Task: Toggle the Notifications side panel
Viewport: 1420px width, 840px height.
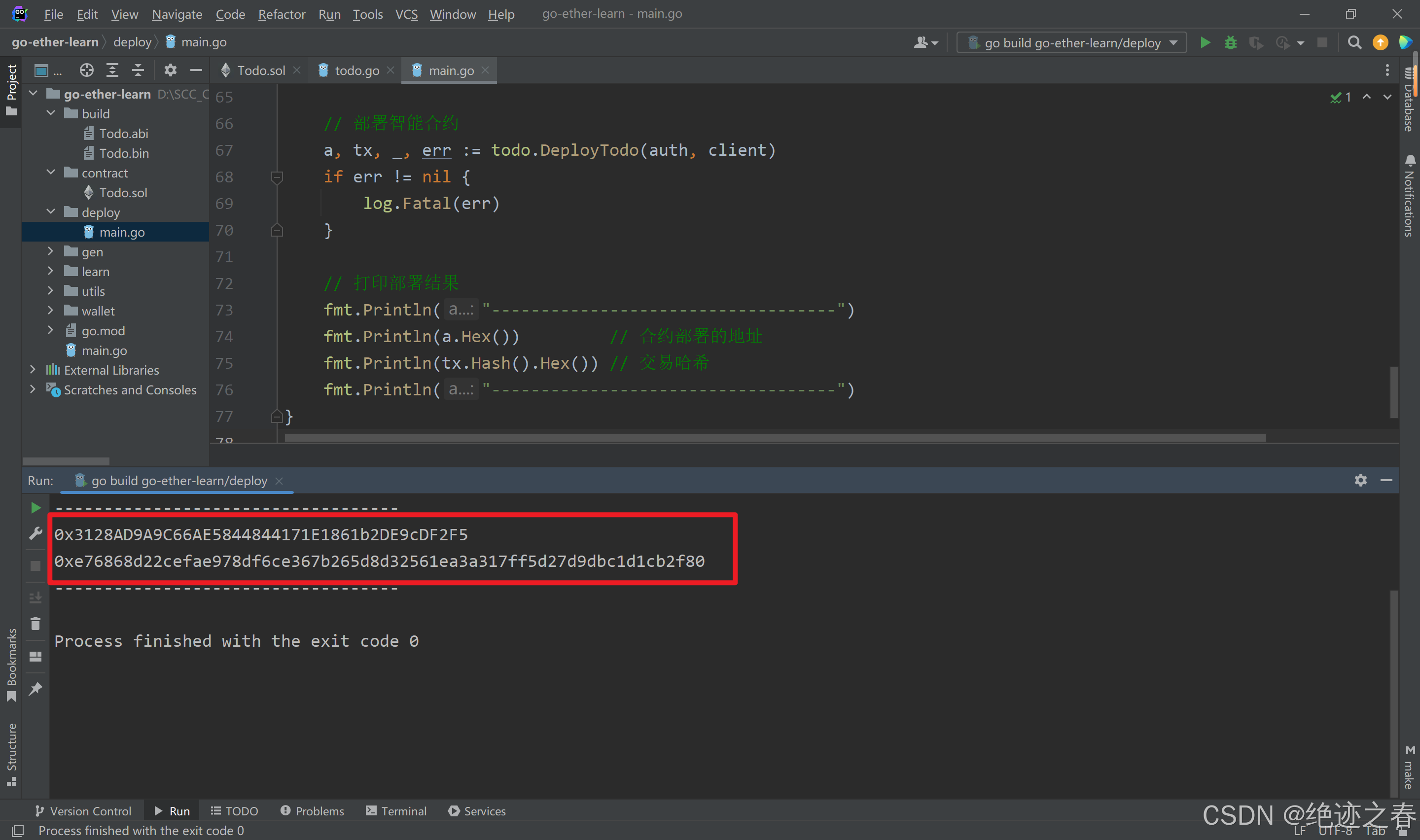Action: tap(1409, 195)
